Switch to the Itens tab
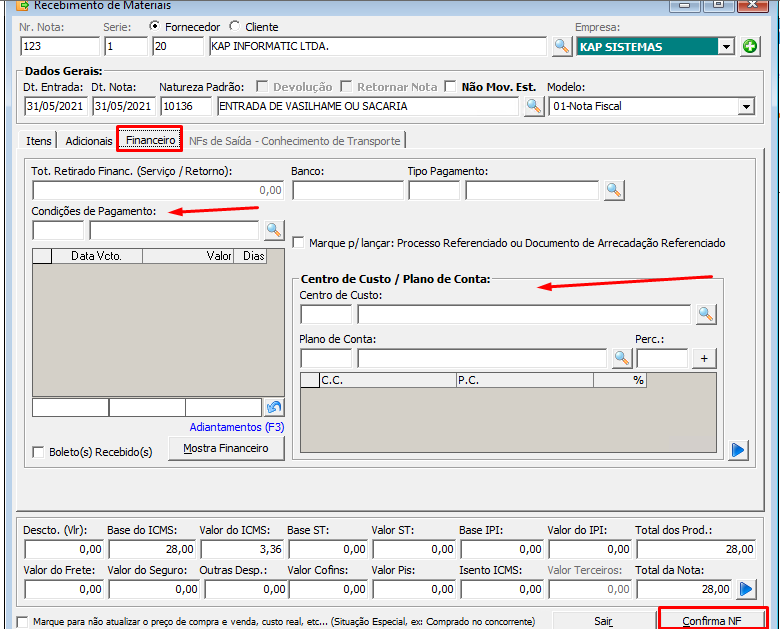The height and width of the screenshot is (629, 780). (x=39, y=141)
